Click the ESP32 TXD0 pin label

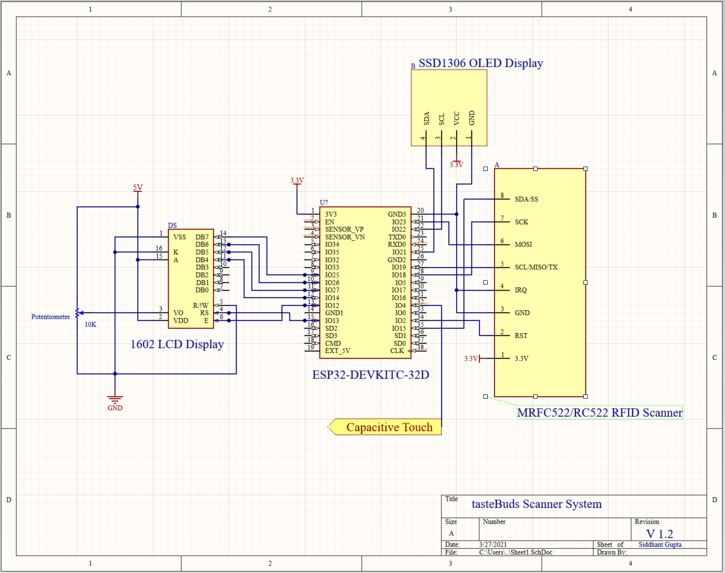397,237
